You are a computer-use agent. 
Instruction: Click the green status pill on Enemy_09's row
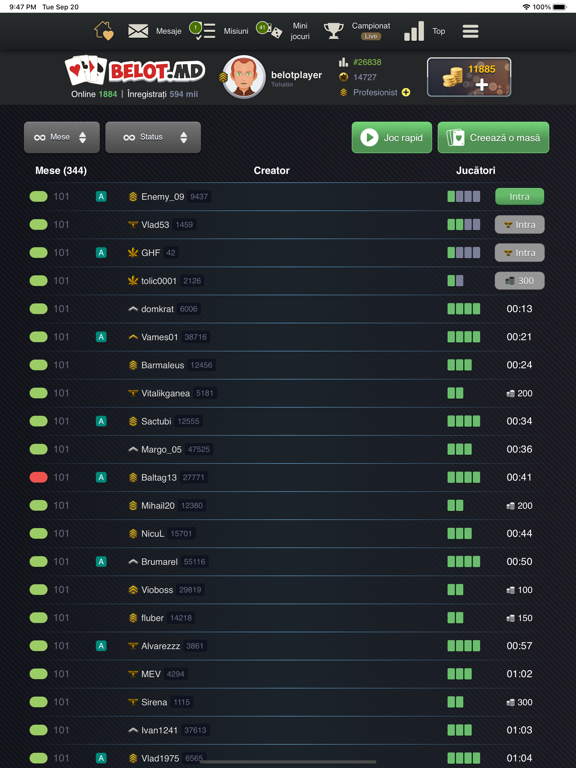click(x=39, y=196)
